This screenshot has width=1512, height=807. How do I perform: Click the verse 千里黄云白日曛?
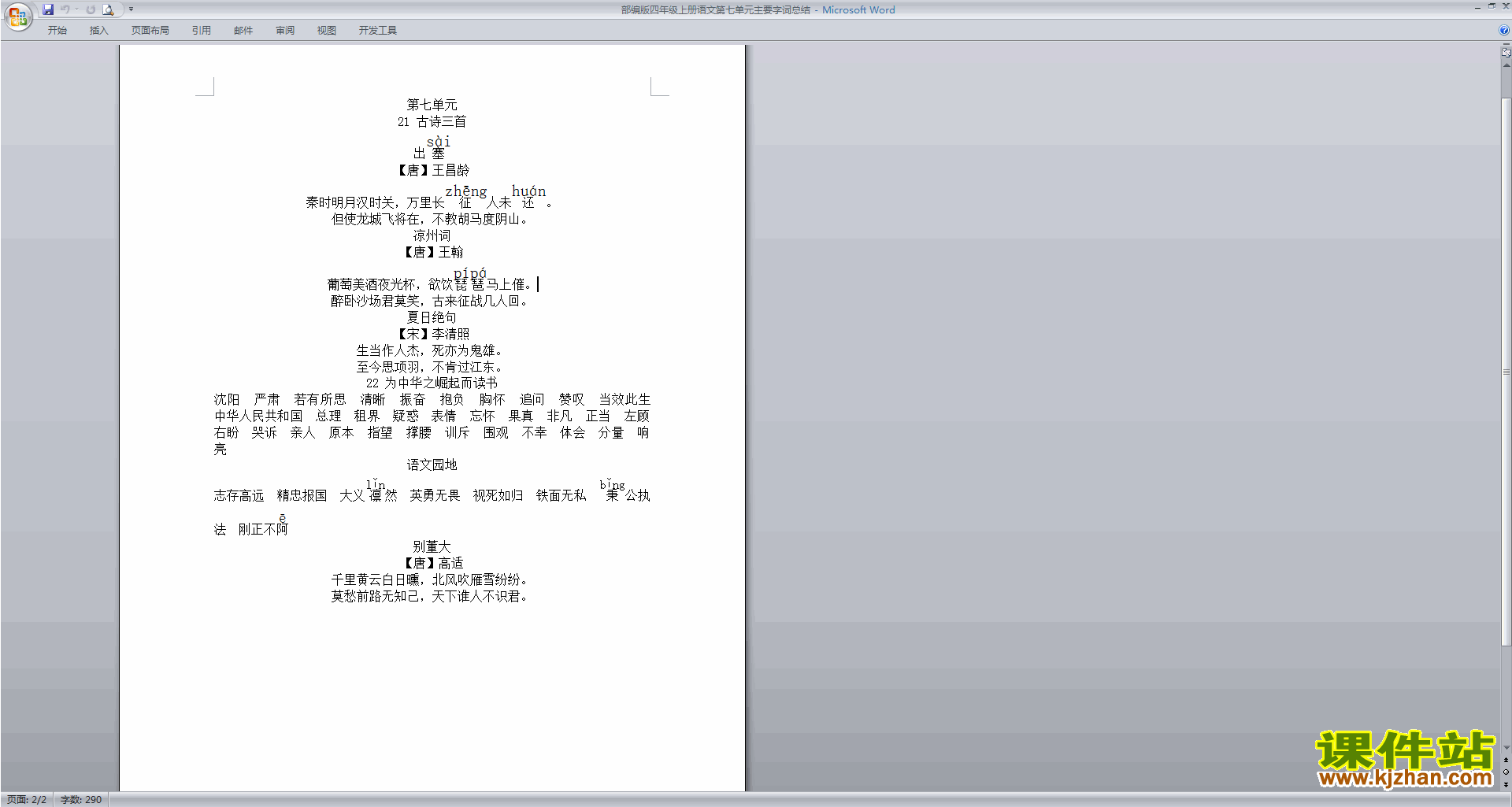[x=375, y=579]
